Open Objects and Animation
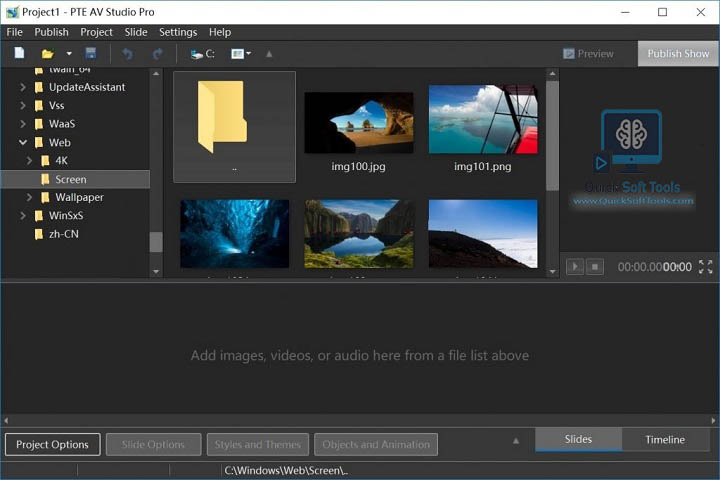Viewport: 720px width, 480px height. [376, 445]
